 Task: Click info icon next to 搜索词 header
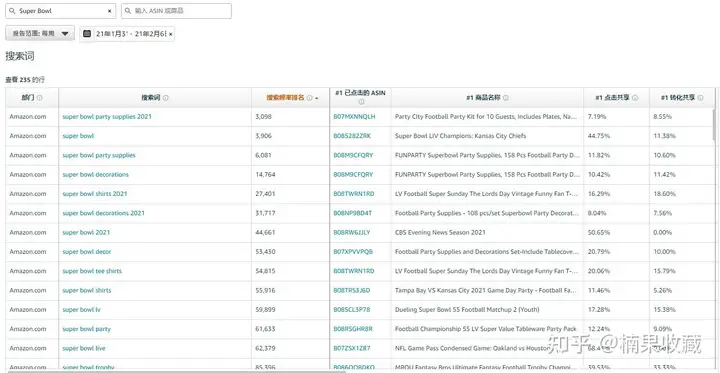[x=166, y=98]
